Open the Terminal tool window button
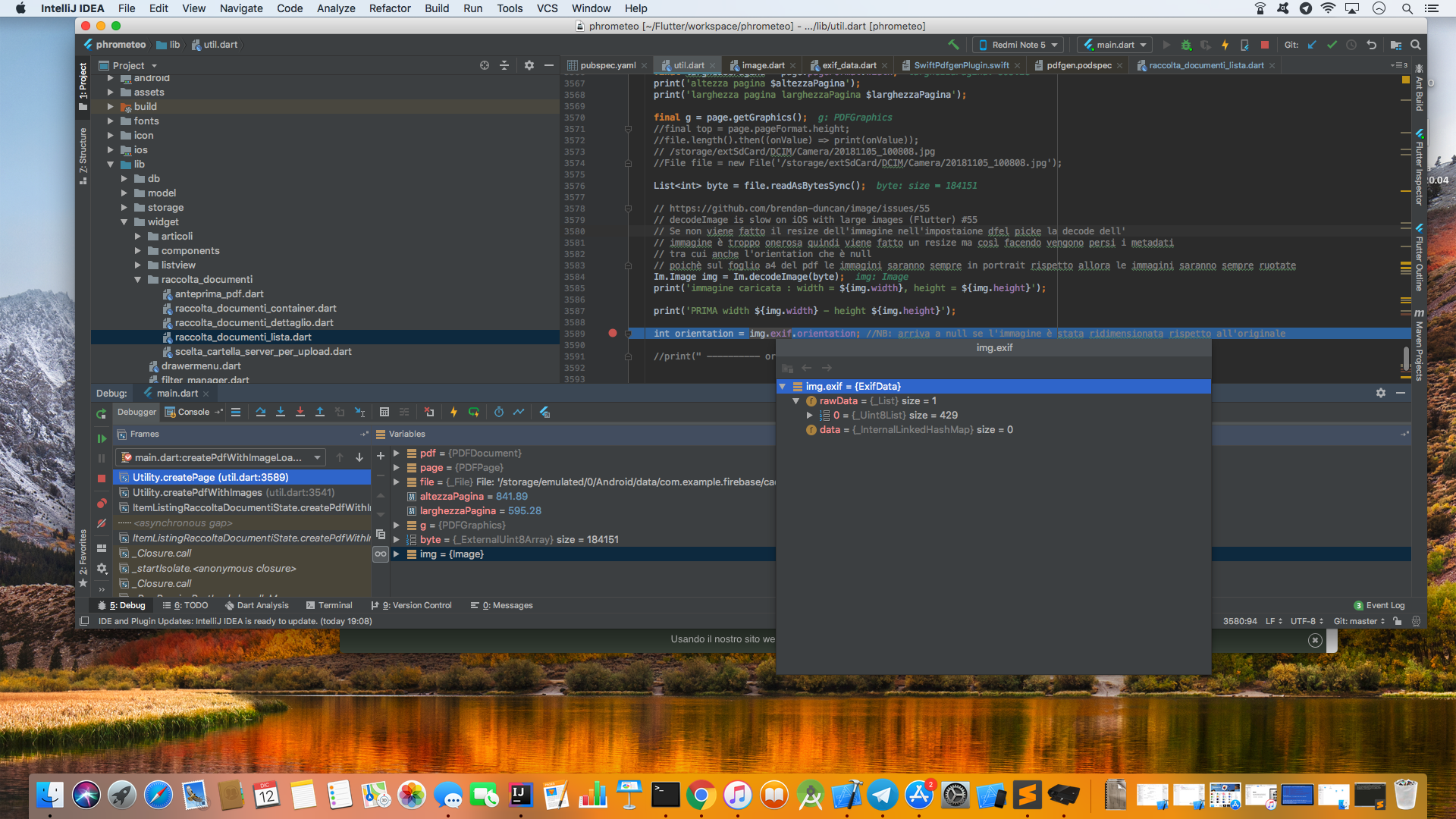The width and height of the screenshot is (1456, 819). click(x=329, y=605)
